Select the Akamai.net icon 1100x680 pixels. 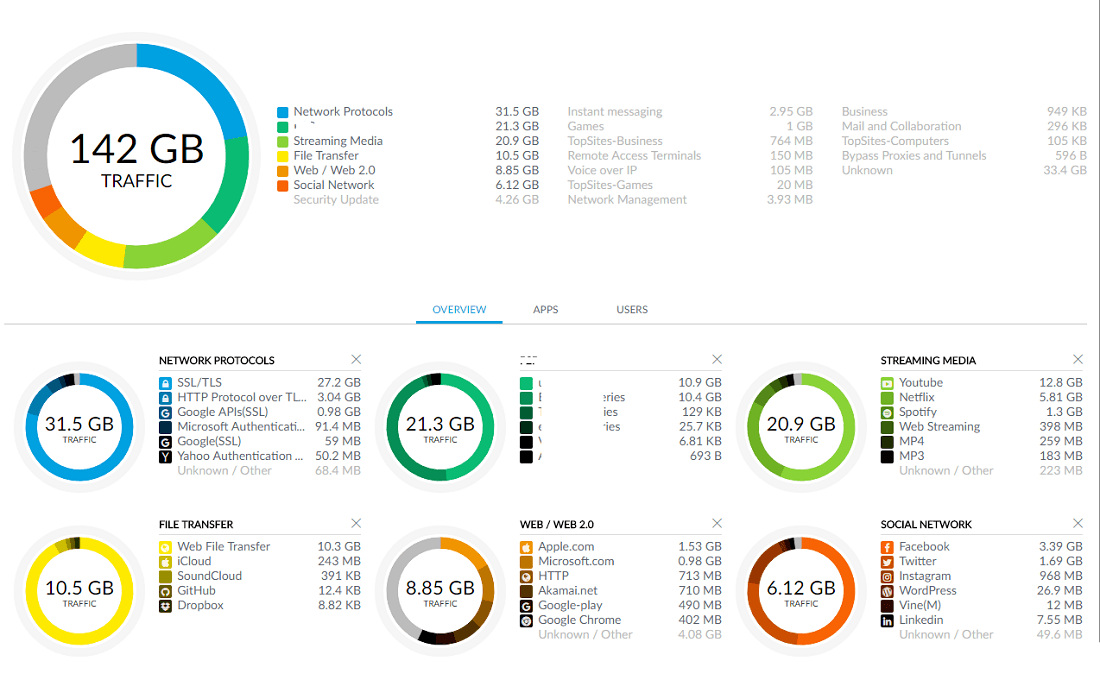pyautogui.click(x=526, y=592)
